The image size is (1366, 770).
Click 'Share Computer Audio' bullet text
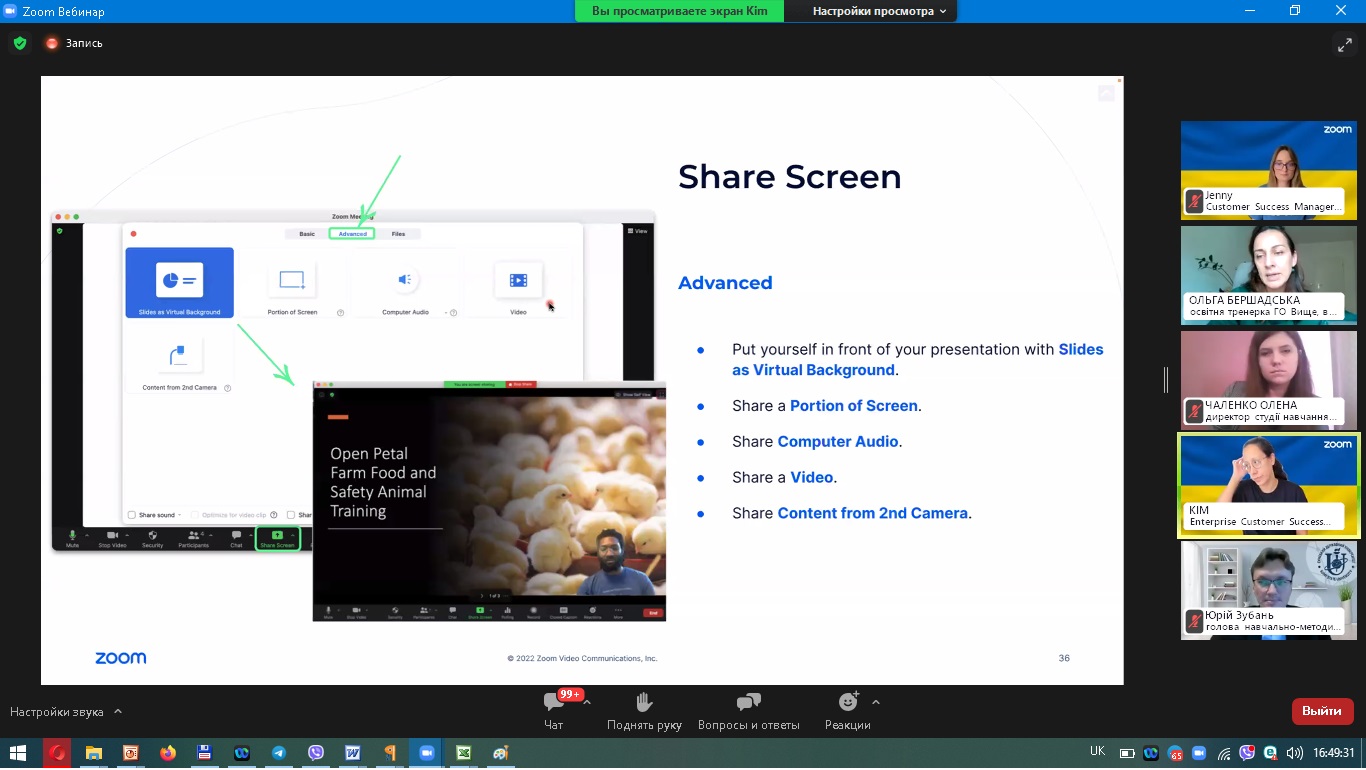pyautogui.click(x=817, y=441)
